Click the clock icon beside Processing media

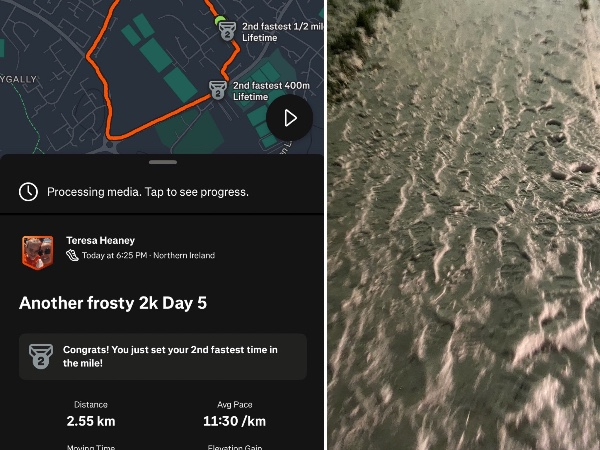pos(28,192)
